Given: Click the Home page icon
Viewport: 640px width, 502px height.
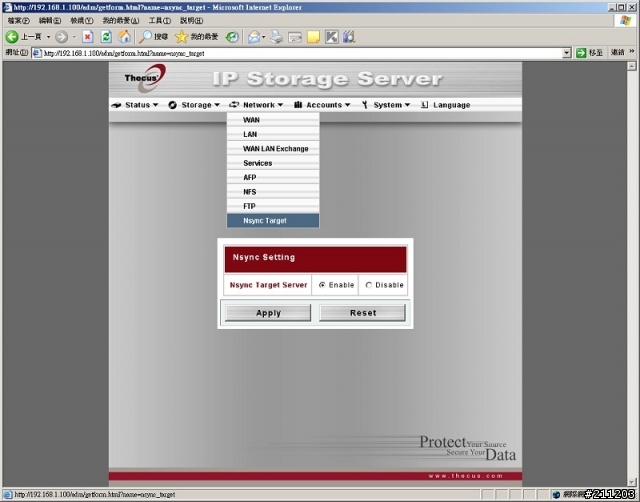Looking at the screenshot, I should [124, 37].
